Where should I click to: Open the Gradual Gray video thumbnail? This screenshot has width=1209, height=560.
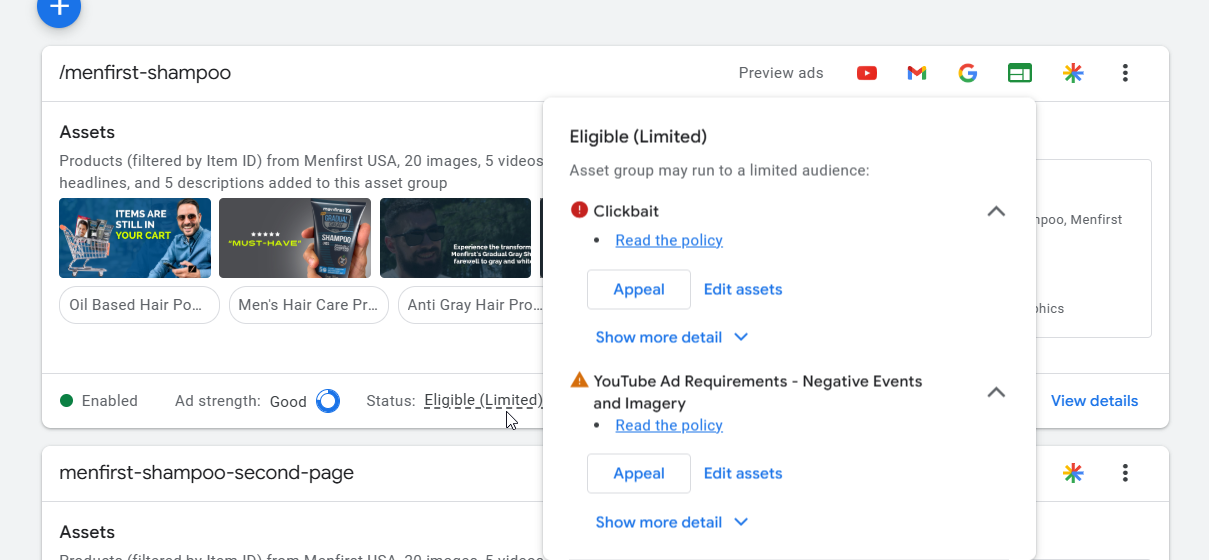coord(455,238)
